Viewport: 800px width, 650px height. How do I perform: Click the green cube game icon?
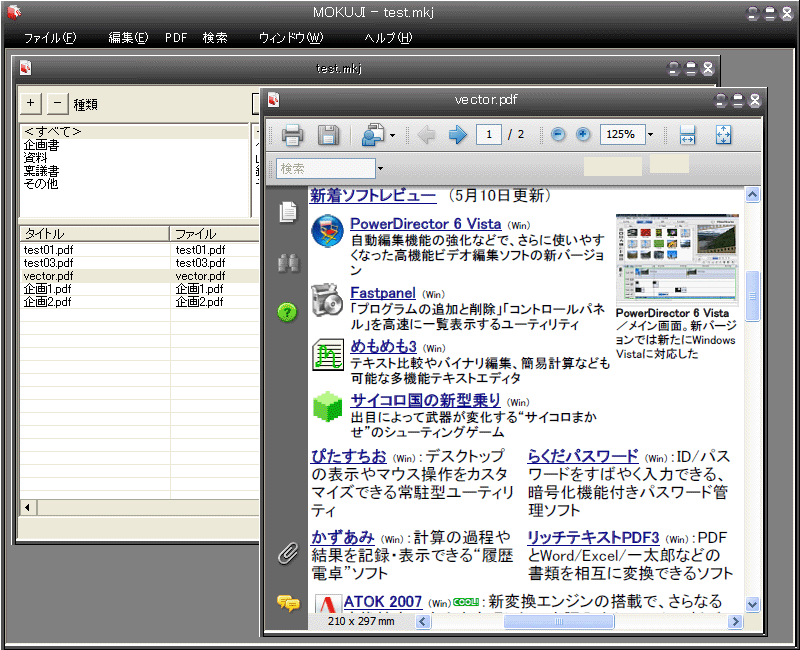[x=327, y=407]
